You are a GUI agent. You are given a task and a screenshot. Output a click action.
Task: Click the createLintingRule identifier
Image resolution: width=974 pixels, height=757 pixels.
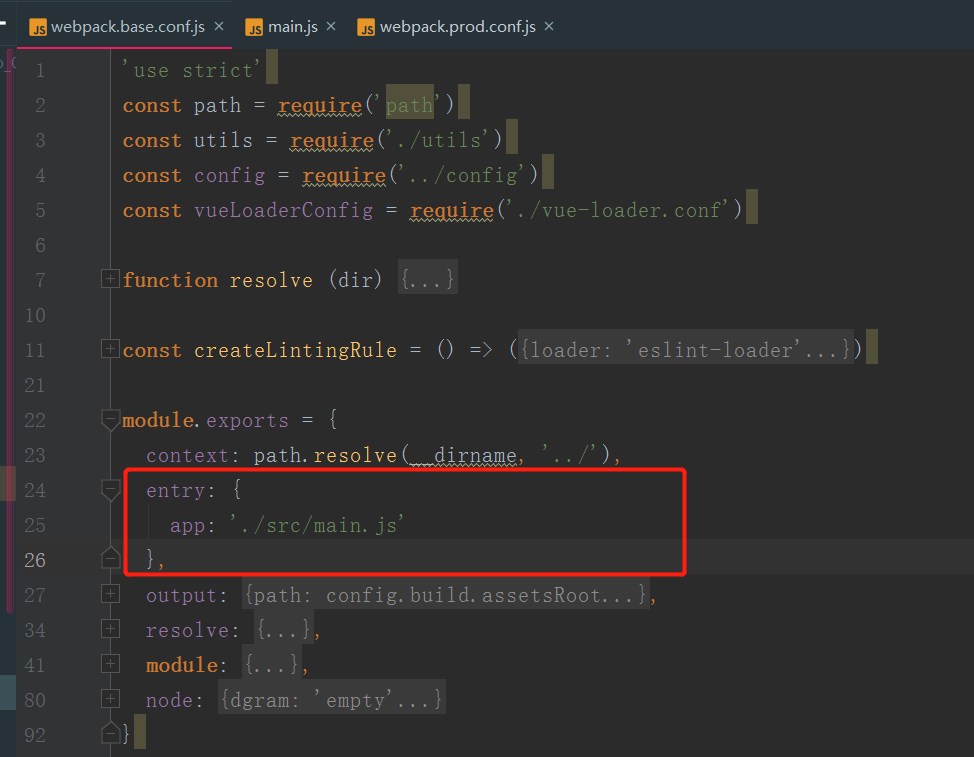295,350
